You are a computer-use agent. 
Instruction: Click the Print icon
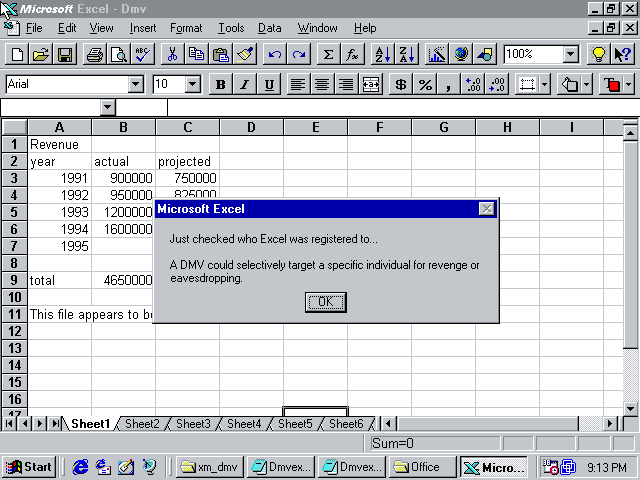95,54
